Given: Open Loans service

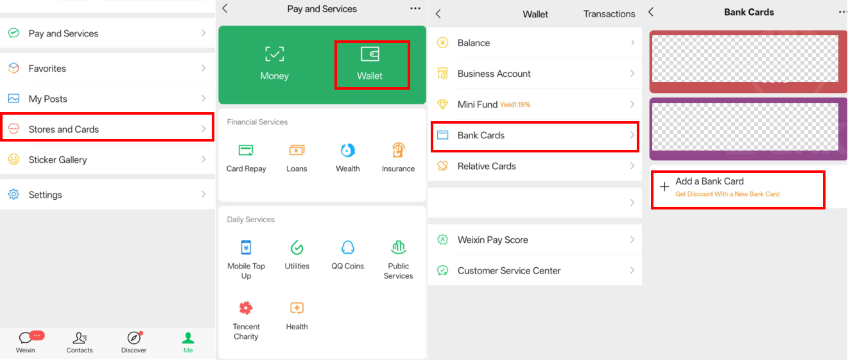Looking at the screenshot, I should tap(297, 157).
